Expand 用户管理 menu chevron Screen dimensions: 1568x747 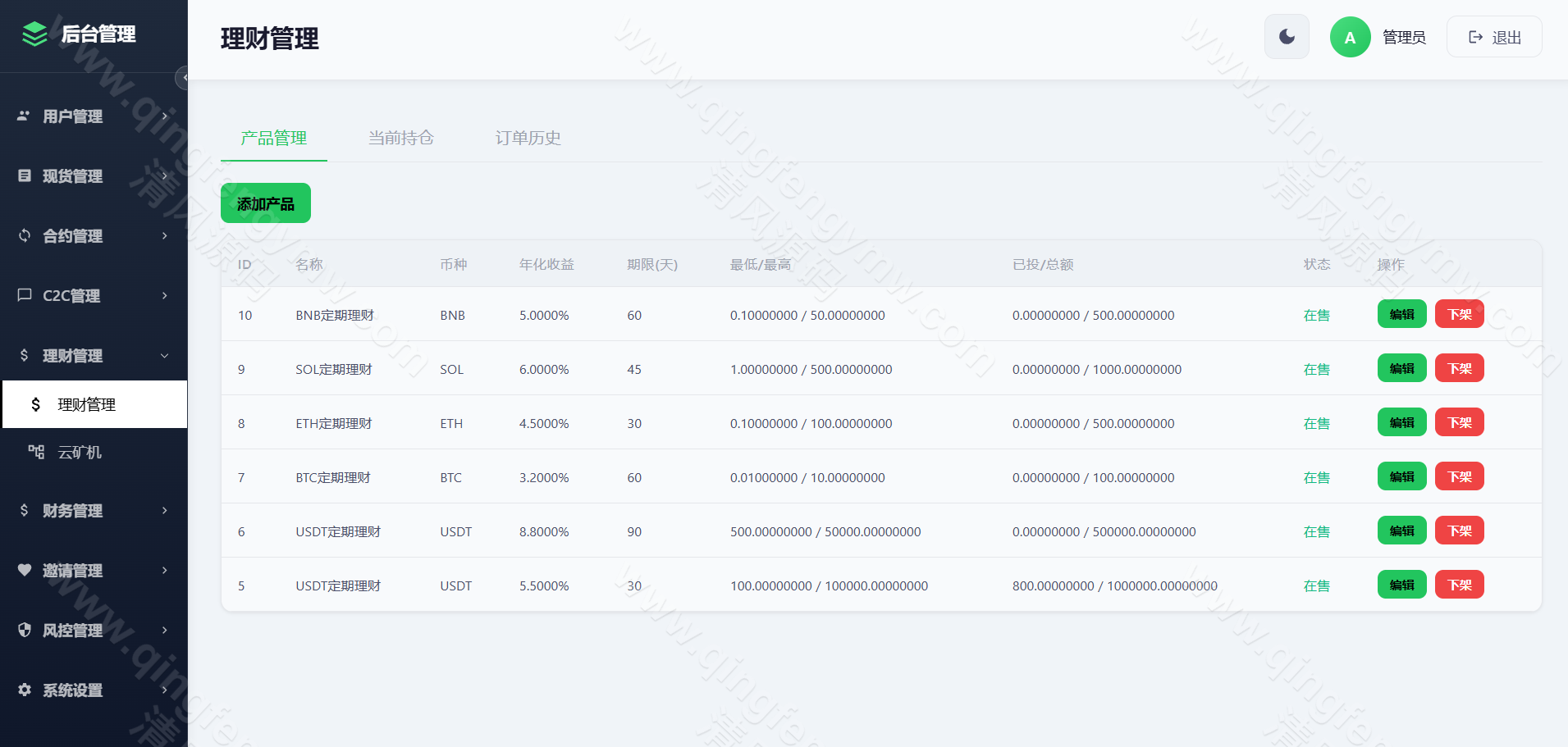[x=164, y=116]
